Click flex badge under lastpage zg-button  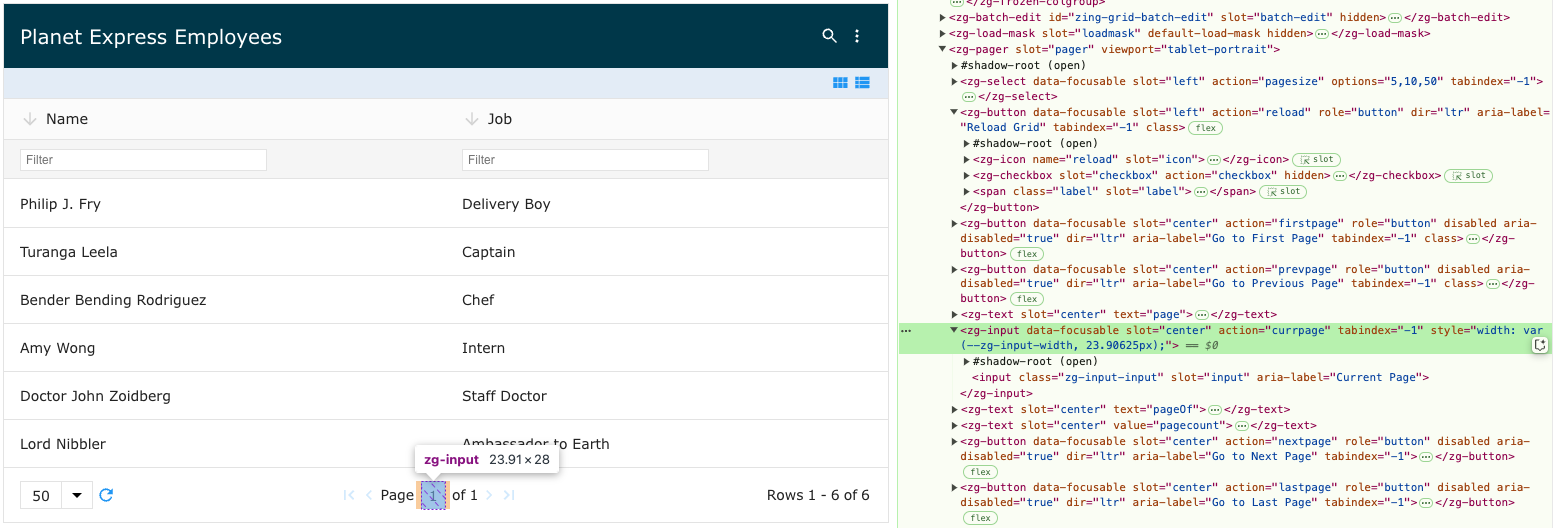tap(980, 518)
